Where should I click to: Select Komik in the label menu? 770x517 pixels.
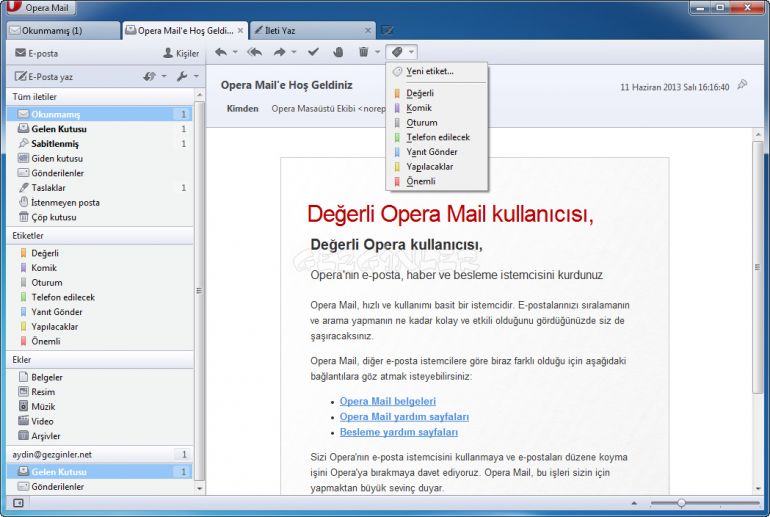click(x=437, y=108)
